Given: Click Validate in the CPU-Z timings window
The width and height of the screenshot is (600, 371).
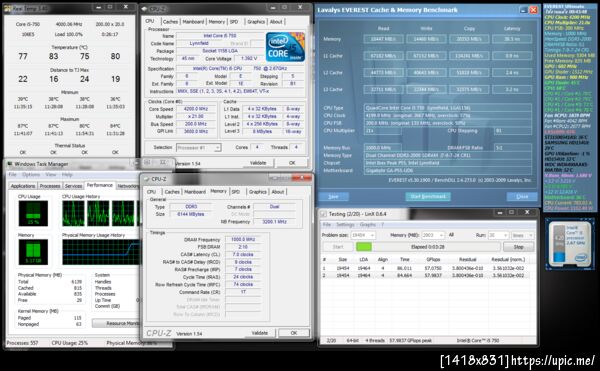Looking at the screenshot, I should coord(260,333).
